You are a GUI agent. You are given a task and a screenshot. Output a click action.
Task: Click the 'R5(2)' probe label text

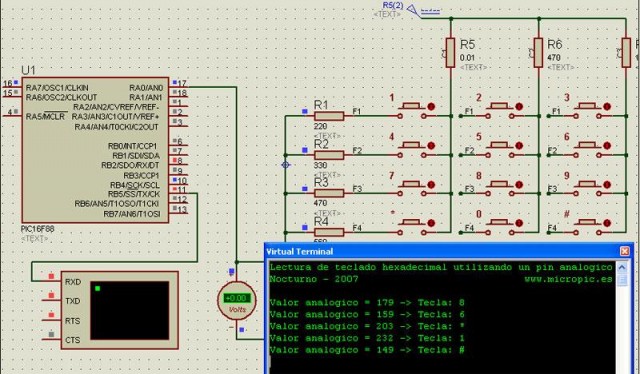tap(393, 5)
